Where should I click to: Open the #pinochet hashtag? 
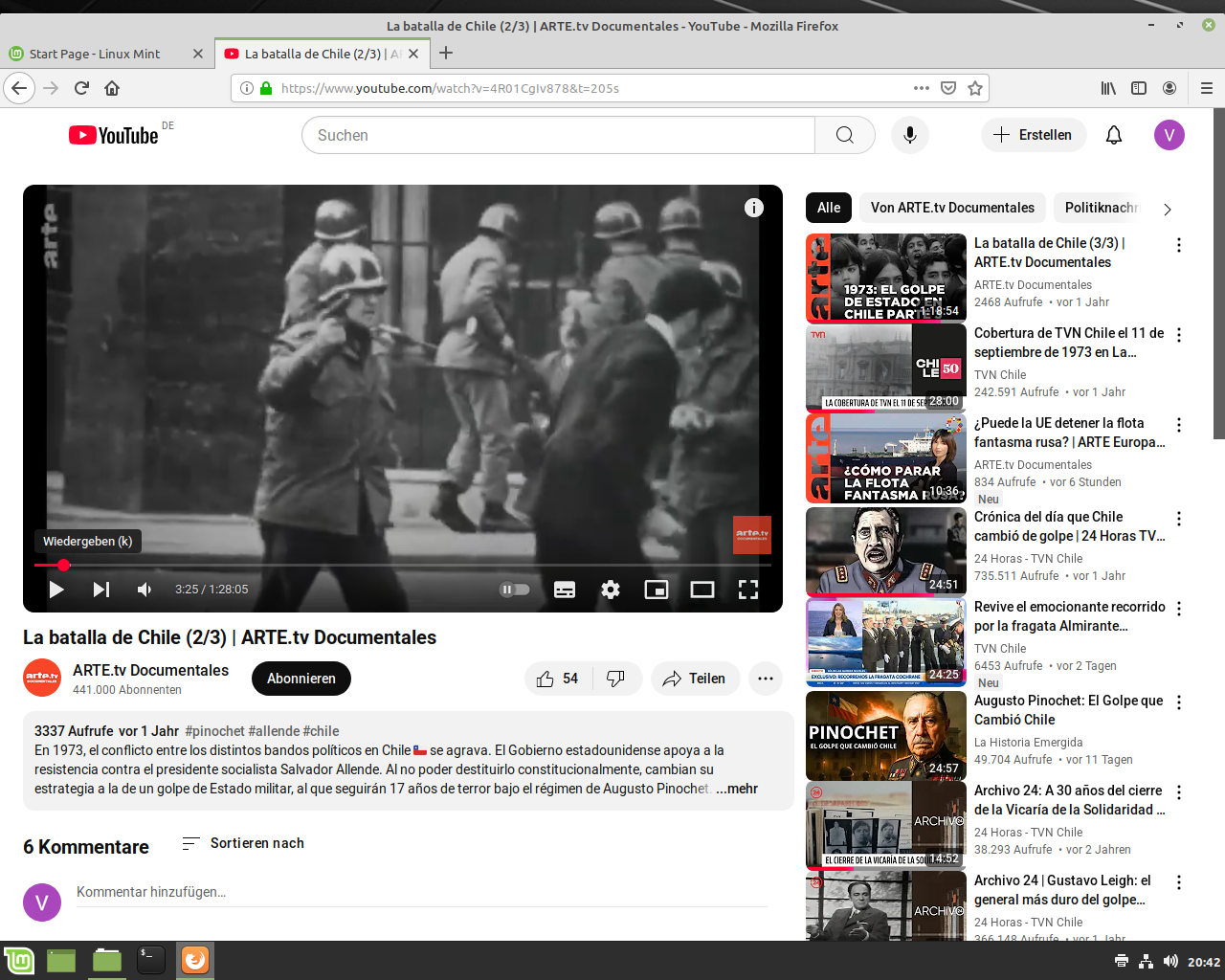[x=214, y=731]
